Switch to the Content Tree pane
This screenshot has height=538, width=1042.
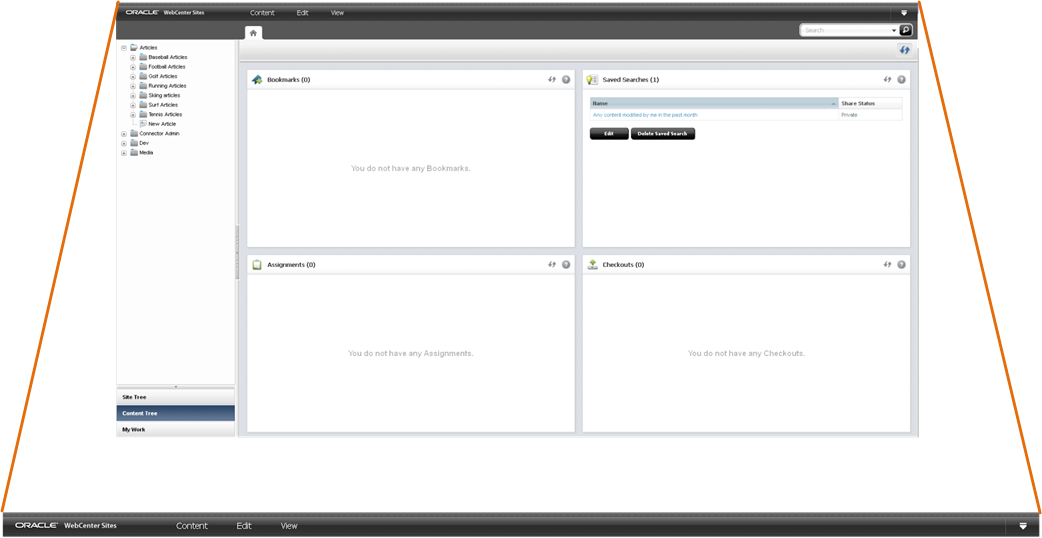coord(175,413)
